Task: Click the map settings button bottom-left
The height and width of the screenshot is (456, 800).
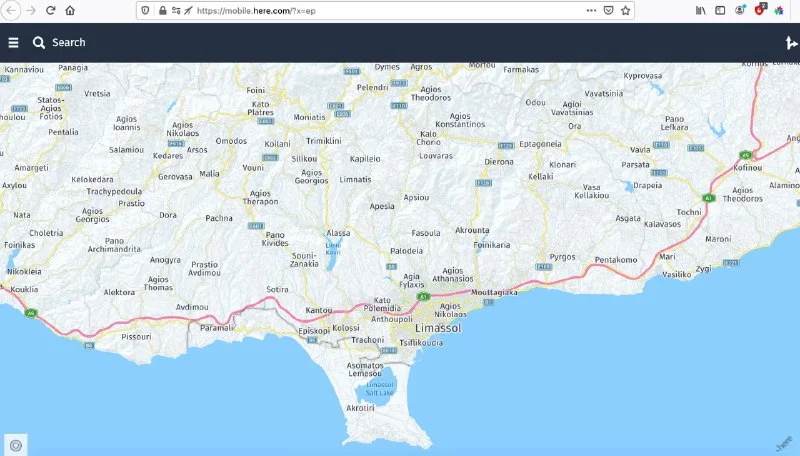Action: 15,445
